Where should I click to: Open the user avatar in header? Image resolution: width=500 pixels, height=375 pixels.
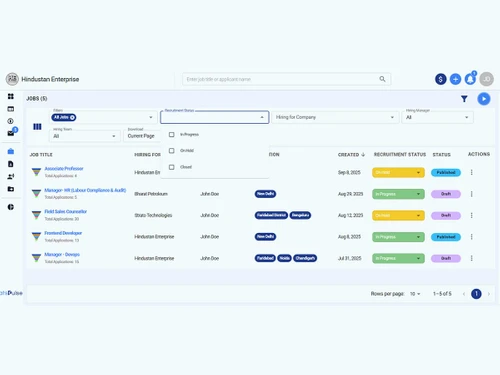(x=486, y=79)
